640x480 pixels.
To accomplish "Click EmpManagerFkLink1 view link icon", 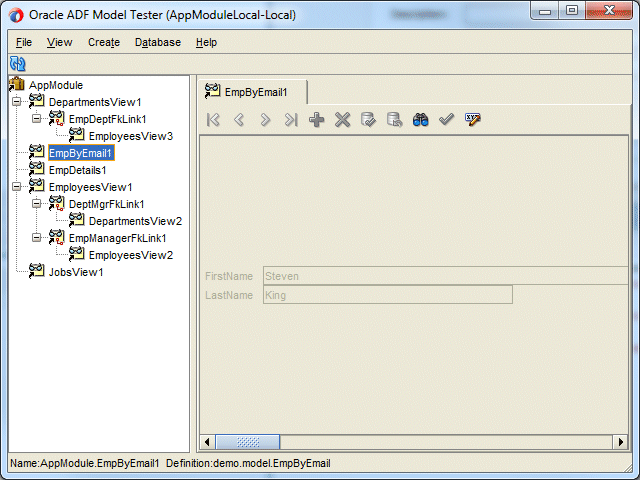I will [x=56, y=237].
